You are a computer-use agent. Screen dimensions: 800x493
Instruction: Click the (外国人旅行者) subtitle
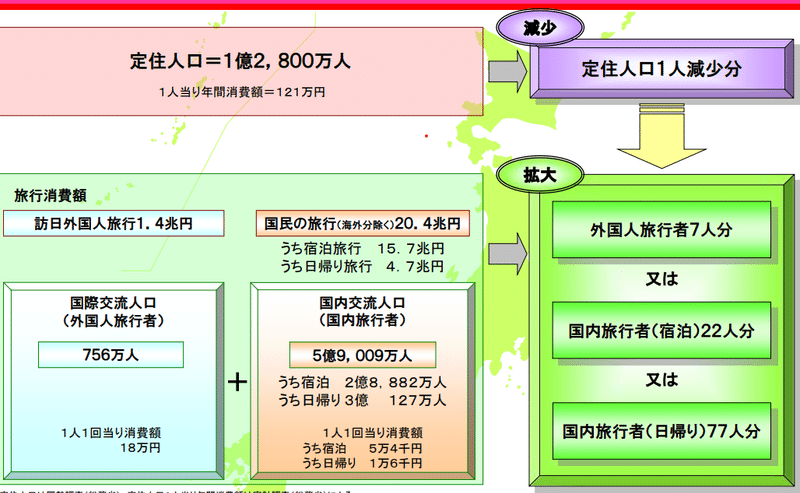pyautogui.click(x=113, y=321)
